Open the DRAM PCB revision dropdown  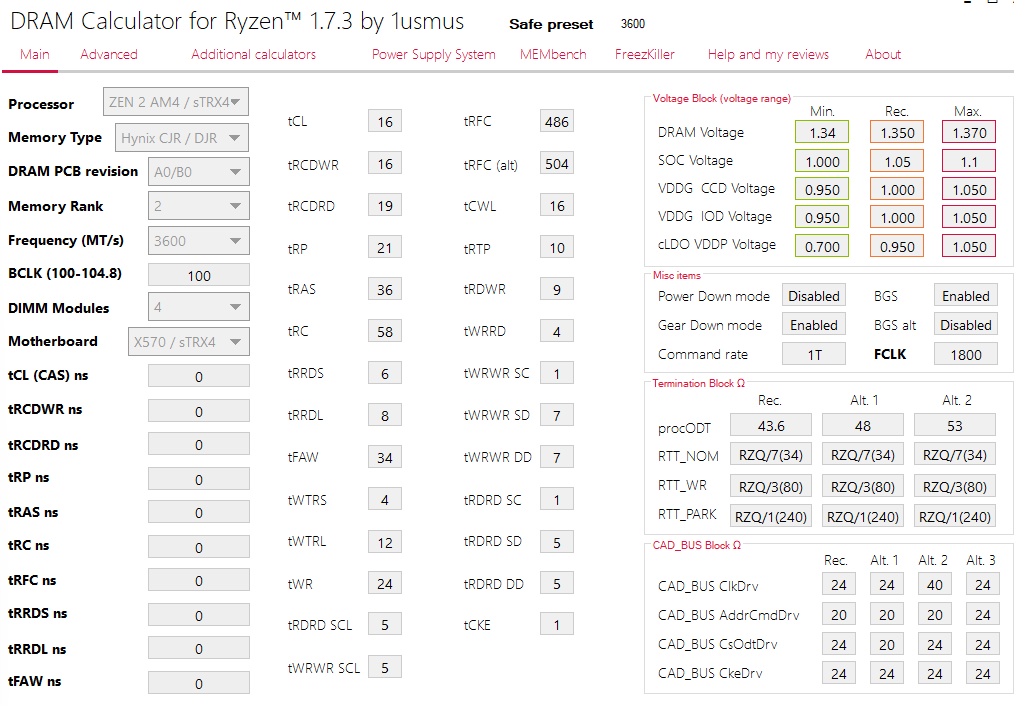coord(199,172)
